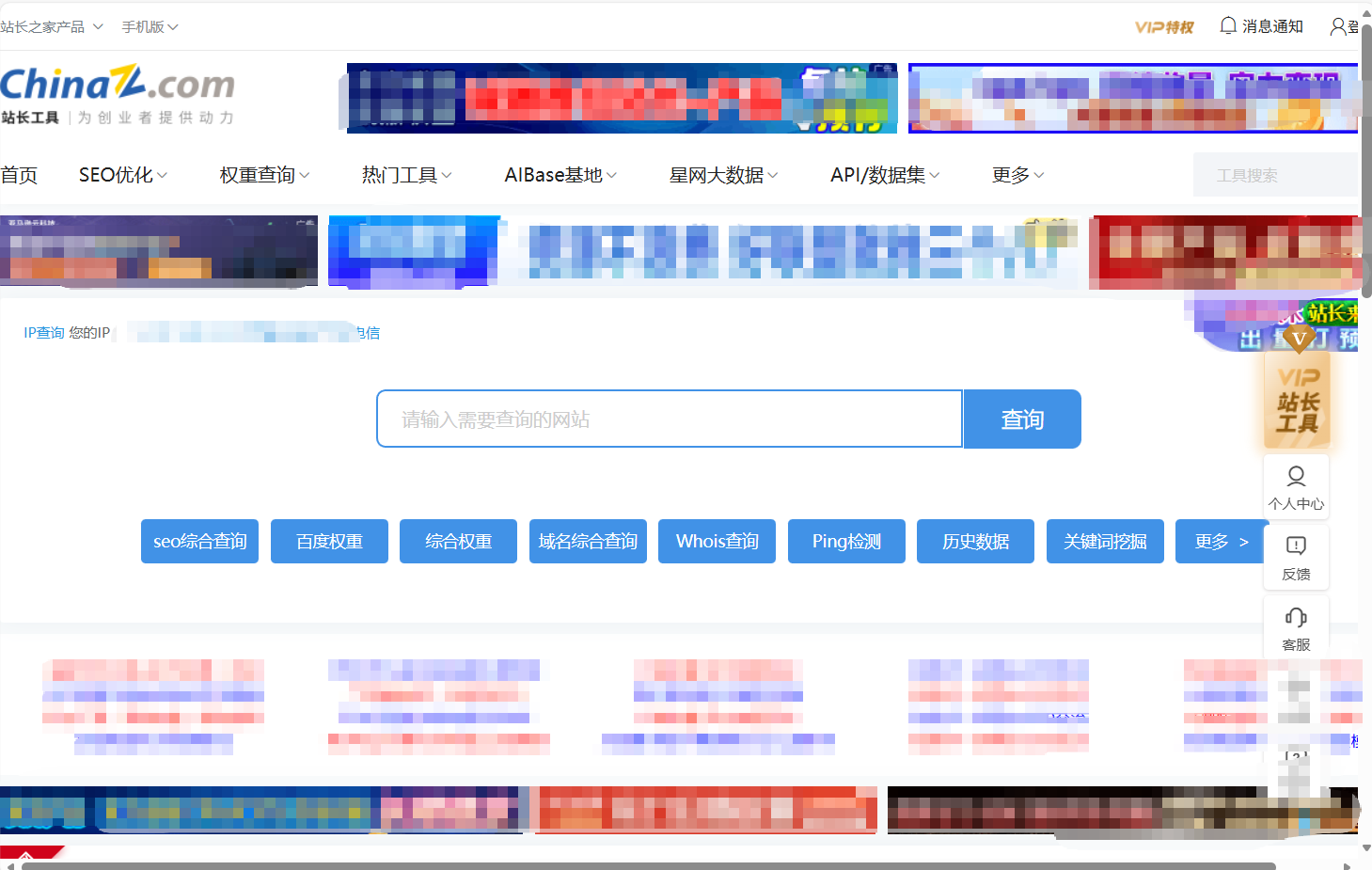Open the Whois查询 tool
1372x870 pixels.
point(717,541)
